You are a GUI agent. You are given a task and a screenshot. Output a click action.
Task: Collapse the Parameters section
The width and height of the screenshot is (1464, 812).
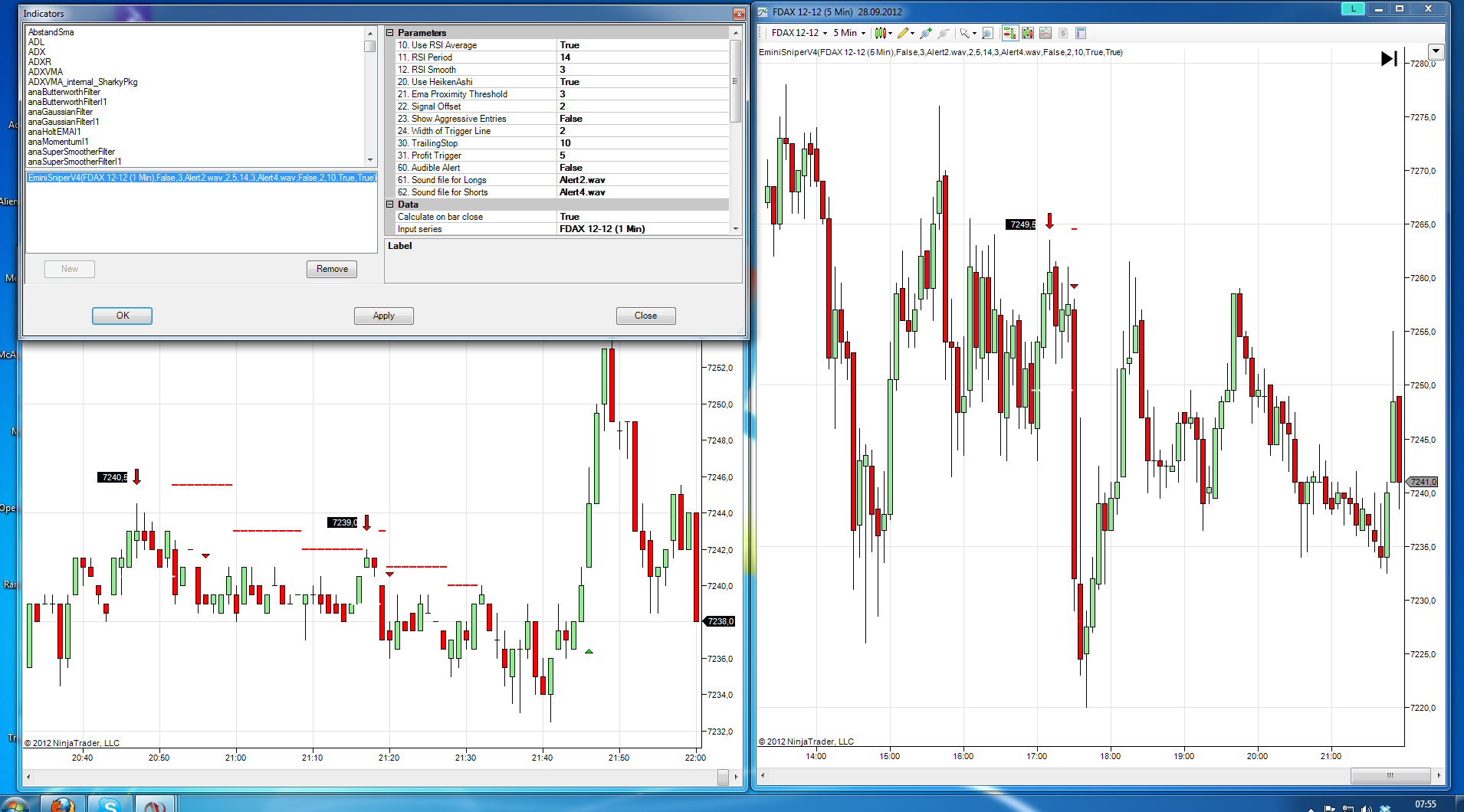[x=390, y=33]
